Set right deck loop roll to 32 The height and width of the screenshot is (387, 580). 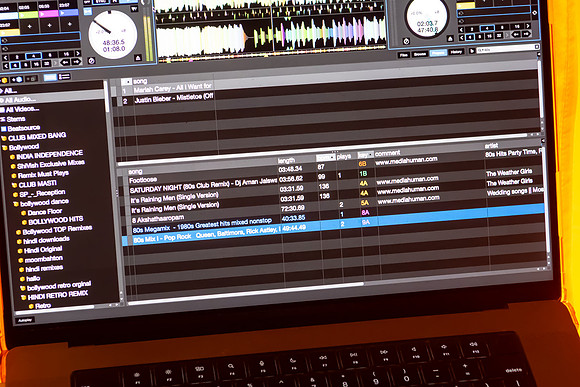tap(499, 36)
